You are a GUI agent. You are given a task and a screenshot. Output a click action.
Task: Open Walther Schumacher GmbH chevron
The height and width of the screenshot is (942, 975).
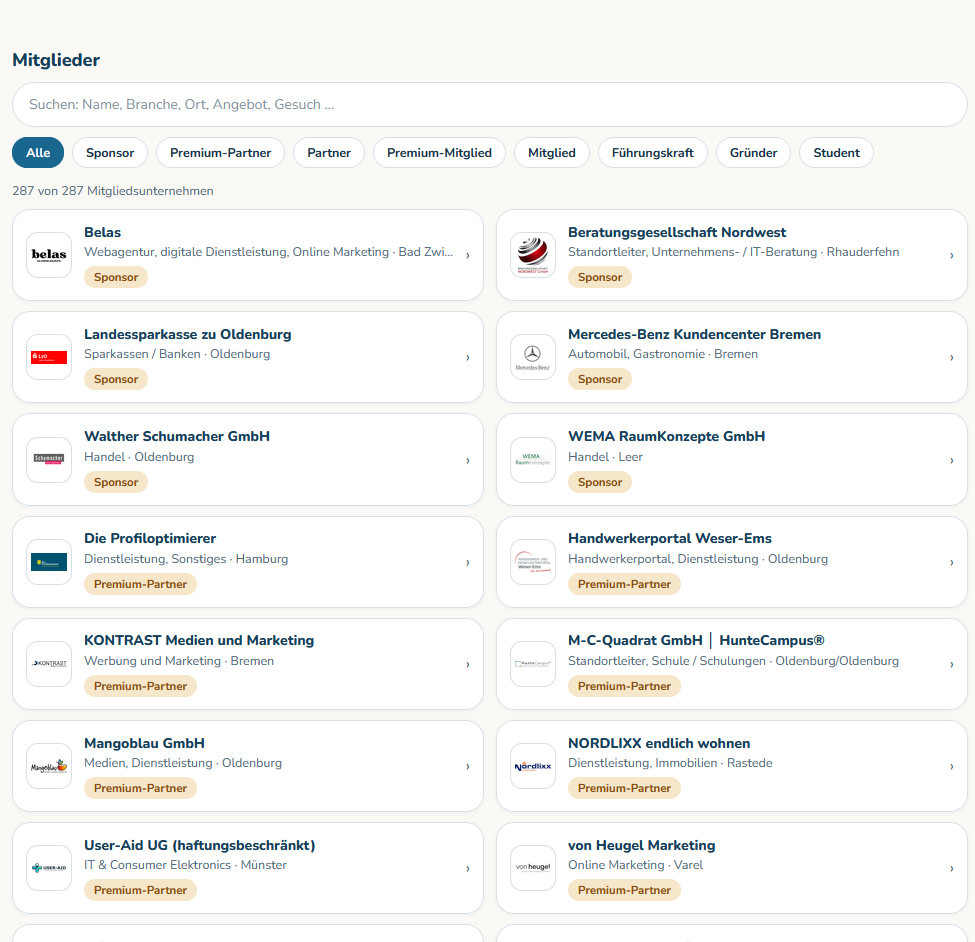[x=468, y=461]
